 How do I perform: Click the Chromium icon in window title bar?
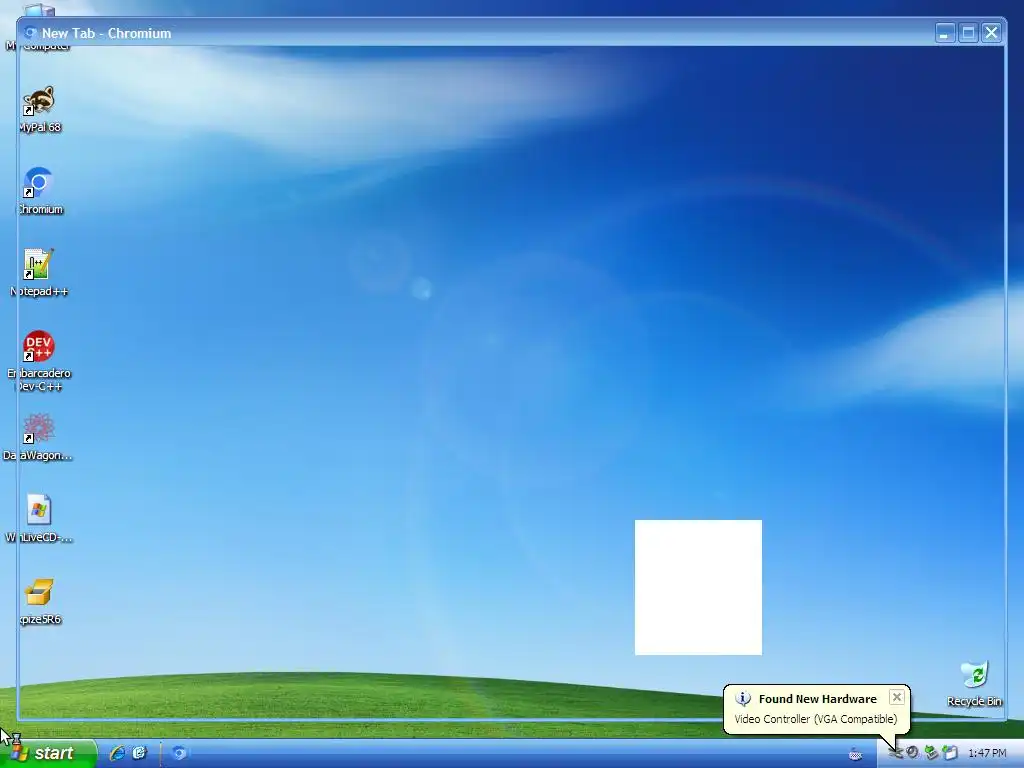[30, 33]
